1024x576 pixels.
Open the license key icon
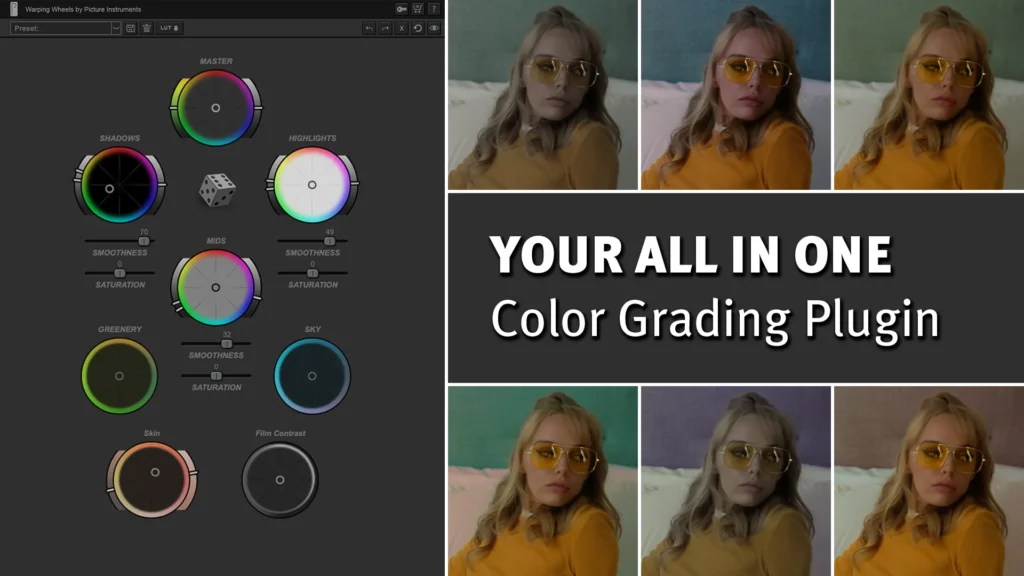tap(401, 9)
